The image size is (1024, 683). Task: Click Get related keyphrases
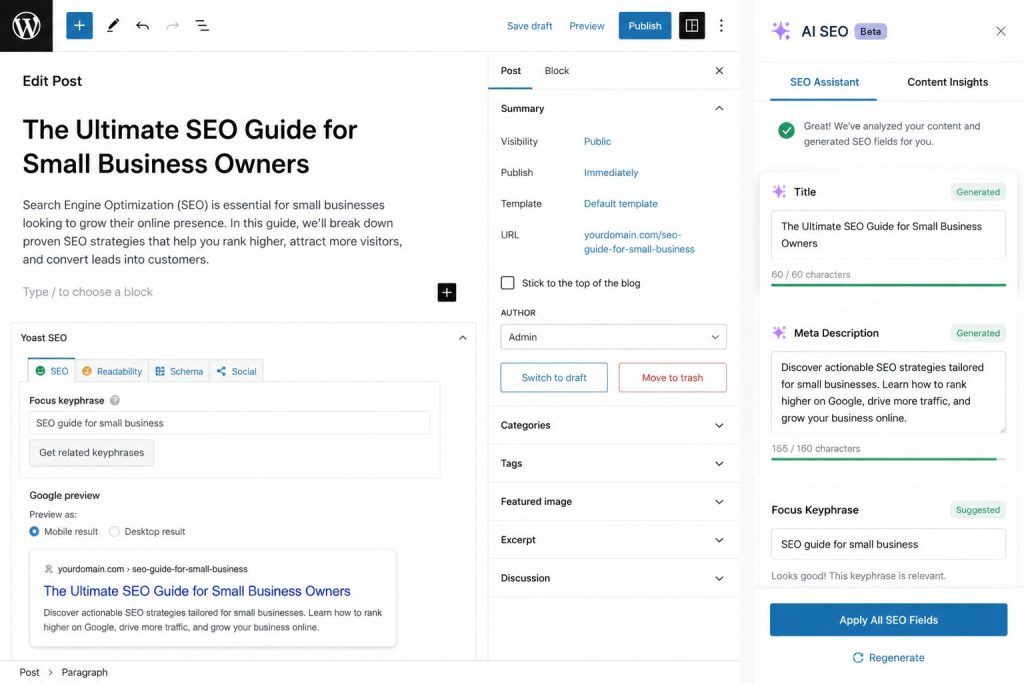(x=91, y=453)
